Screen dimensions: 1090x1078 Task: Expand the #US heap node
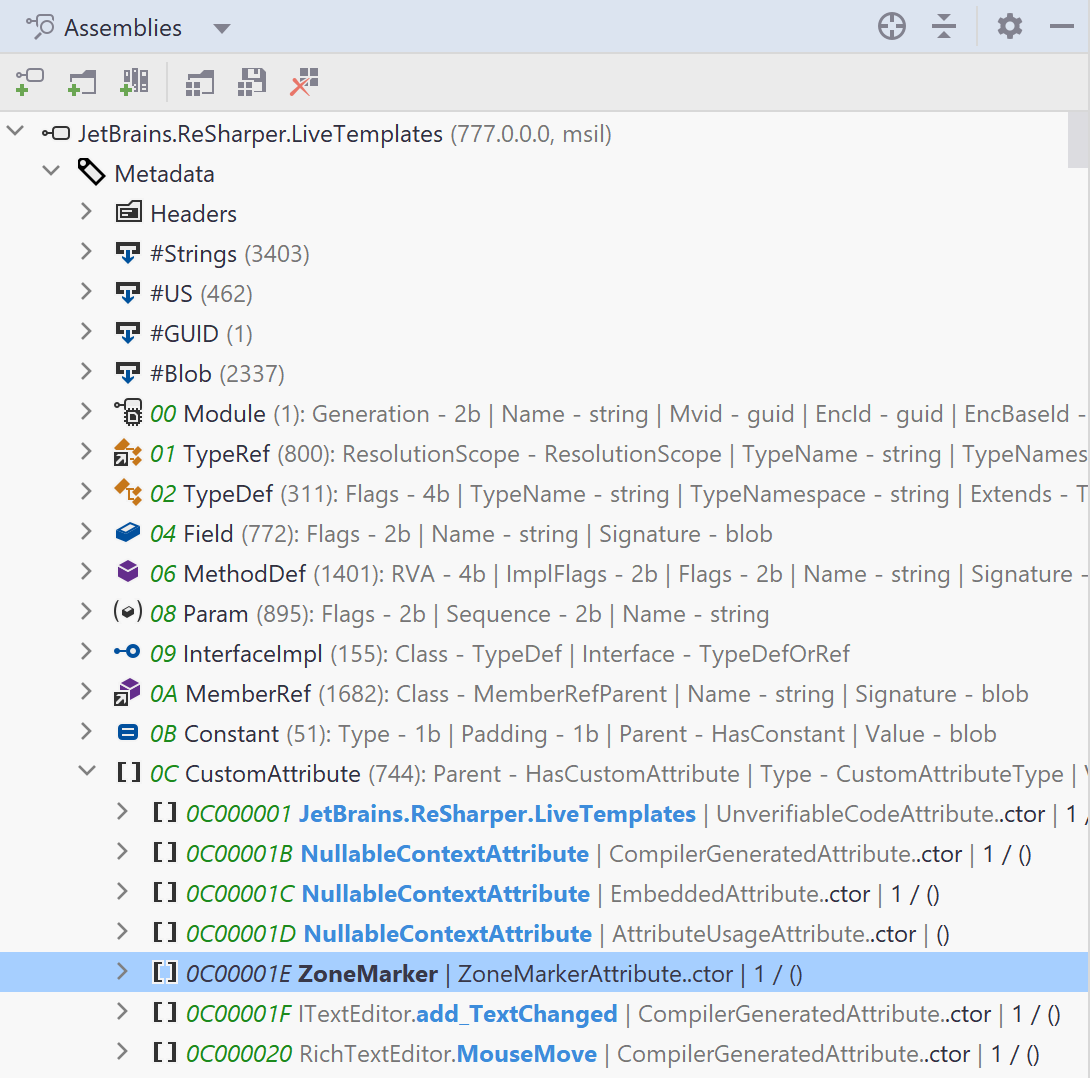[87, 292]
